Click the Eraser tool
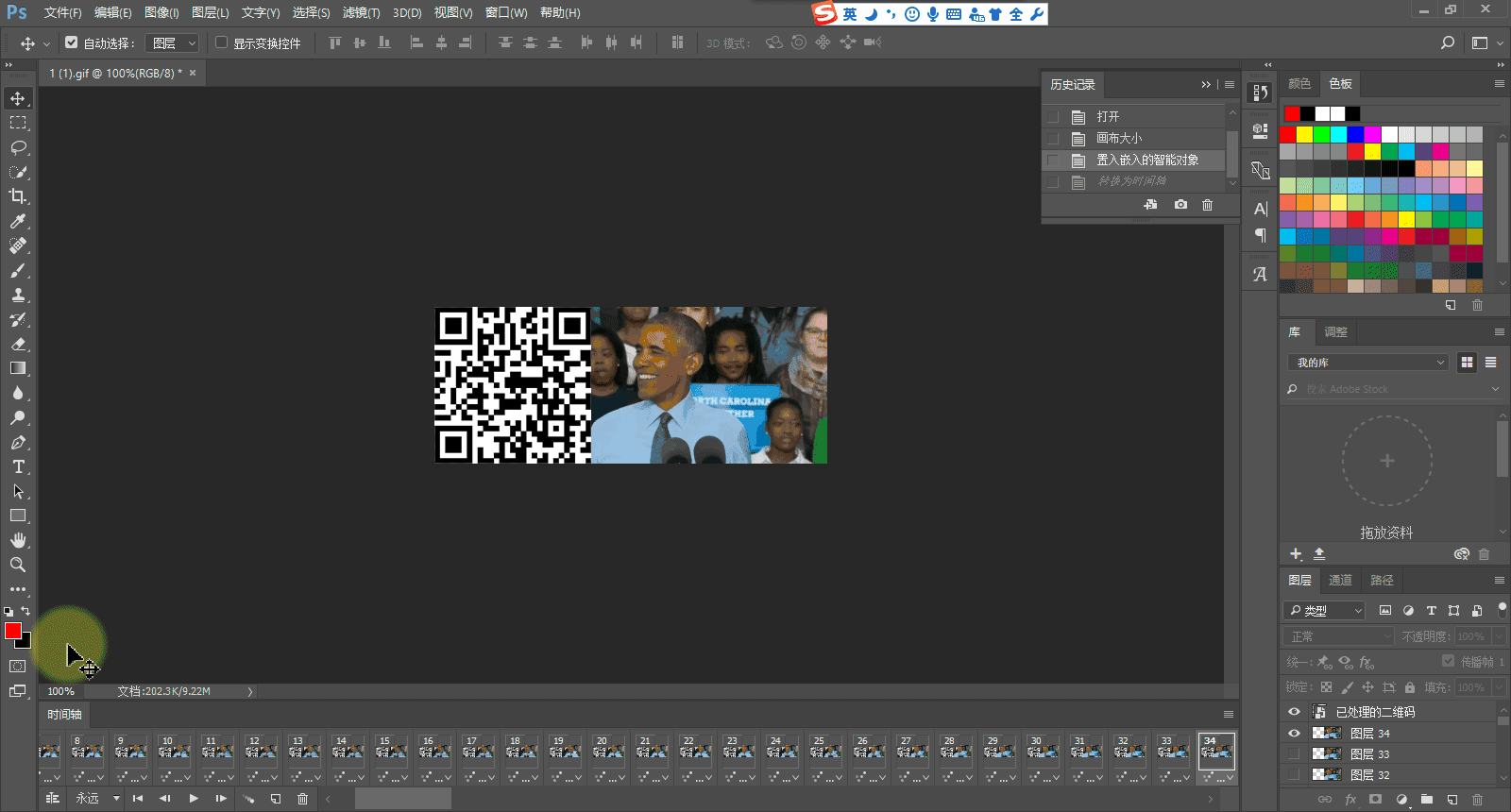1511x812 pixels. tap(18, 345)
